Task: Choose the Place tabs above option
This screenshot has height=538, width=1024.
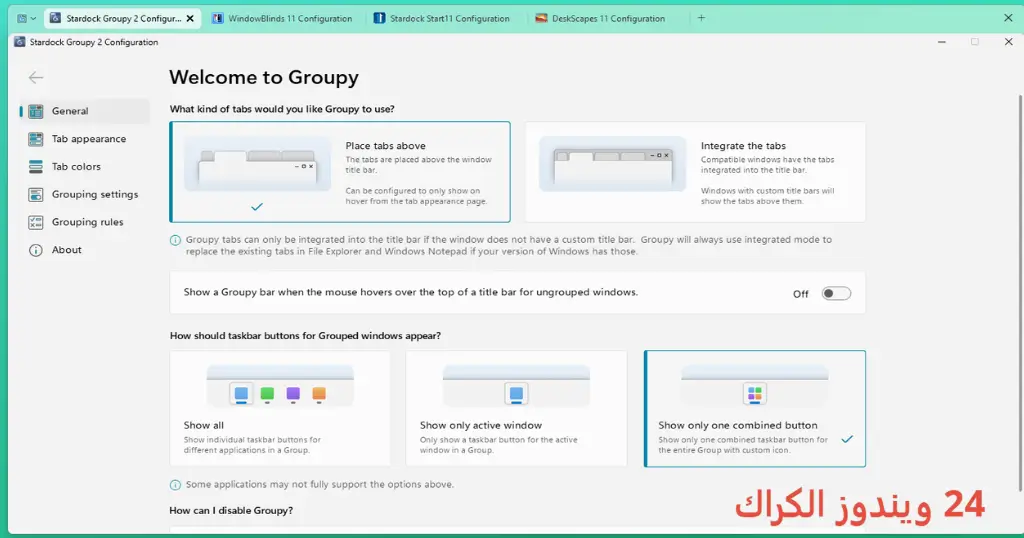Action: tap(340, 172)
